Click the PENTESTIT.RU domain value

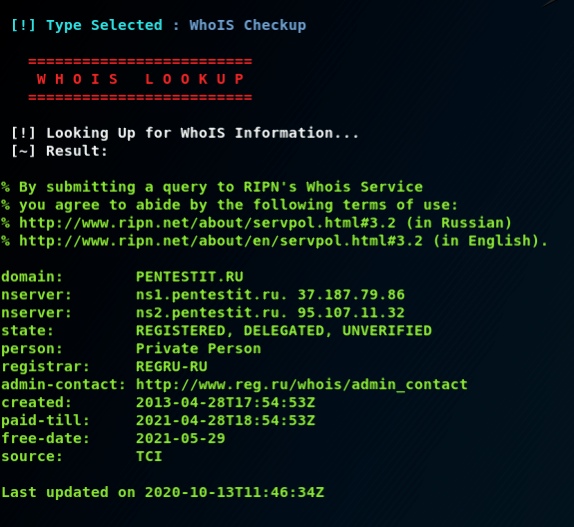pyautogui.click(x=190, y=277)
